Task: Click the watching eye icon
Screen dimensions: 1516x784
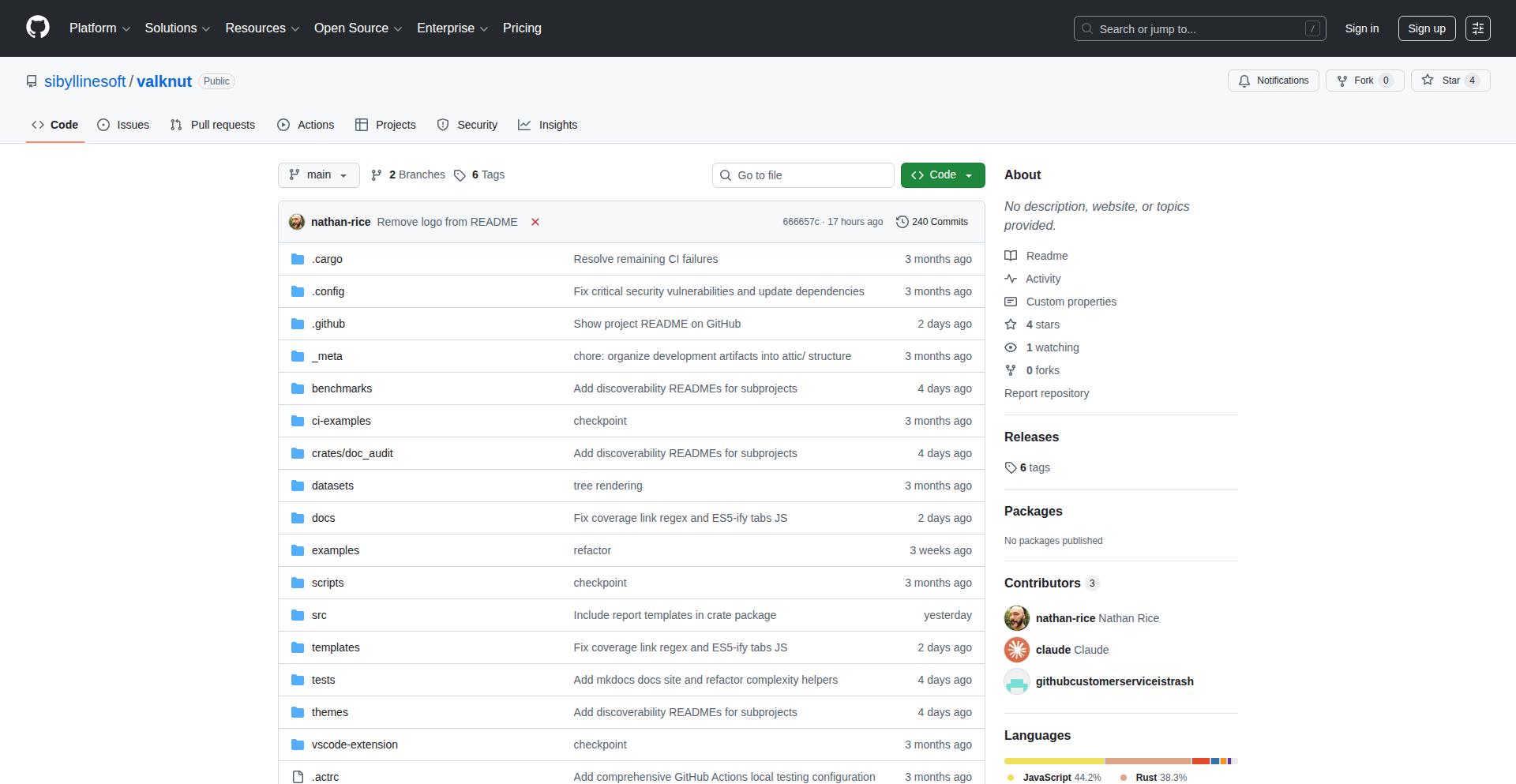Action: 1011,347
